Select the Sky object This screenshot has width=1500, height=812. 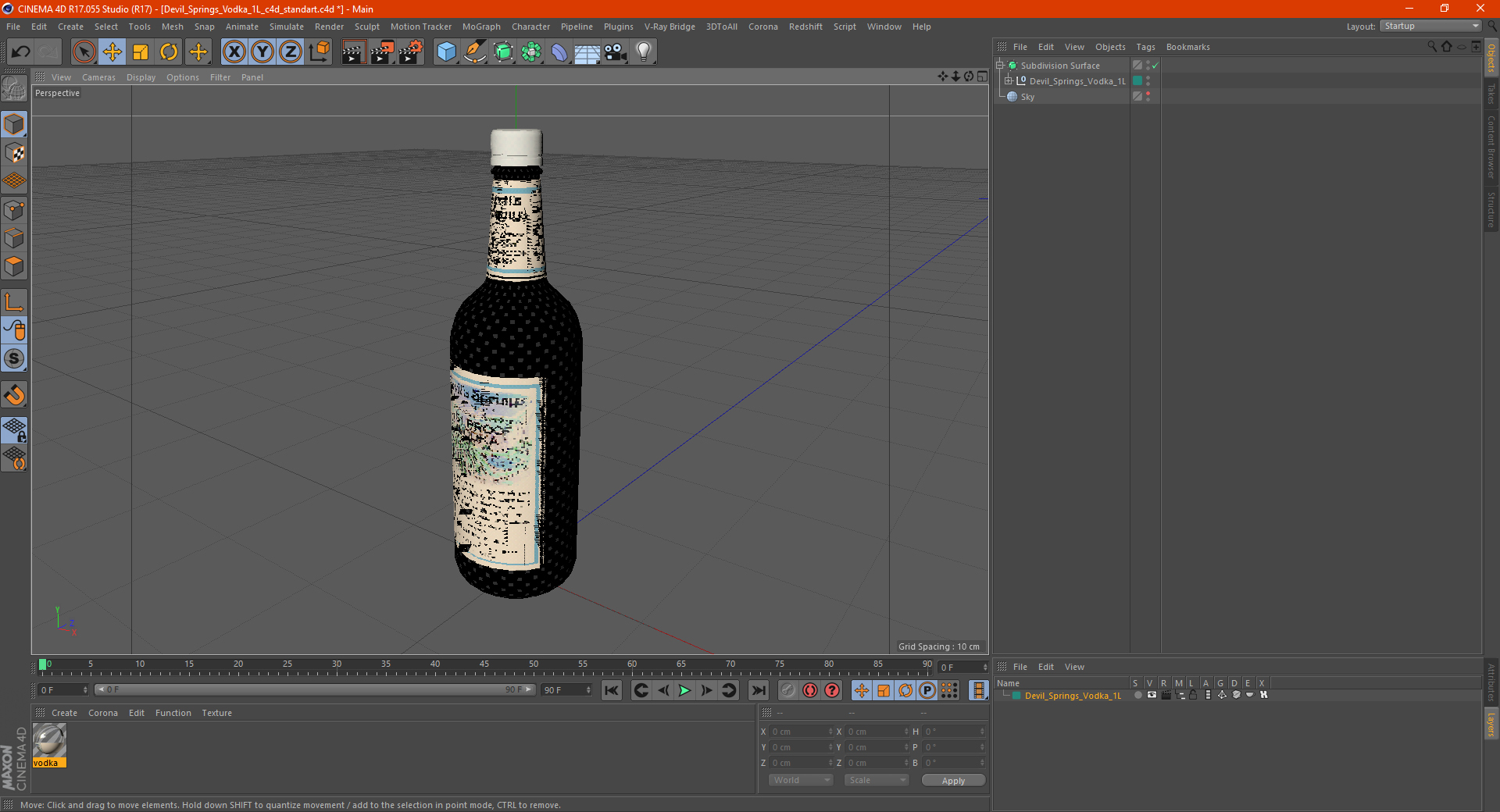(1027, 97)
